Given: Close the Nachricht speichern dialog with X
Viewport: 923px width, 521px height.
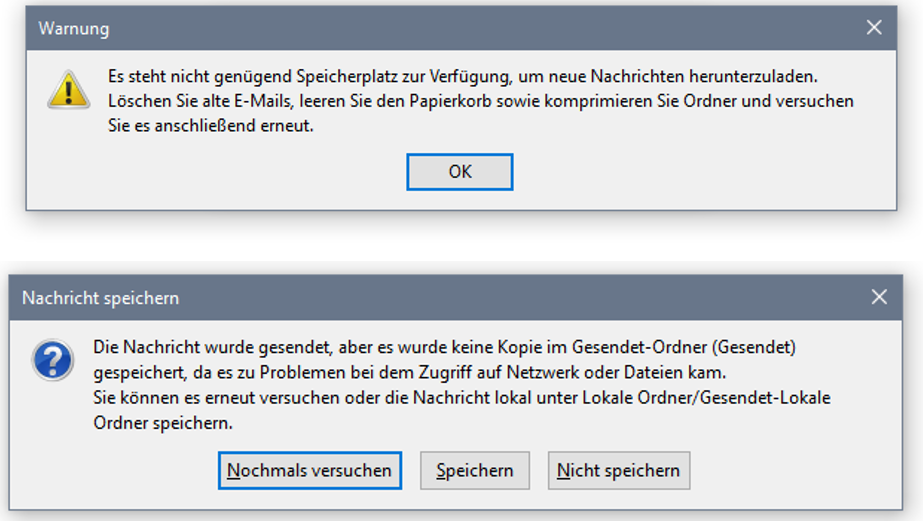Looking at the screenshot, I should pos(879,297).
